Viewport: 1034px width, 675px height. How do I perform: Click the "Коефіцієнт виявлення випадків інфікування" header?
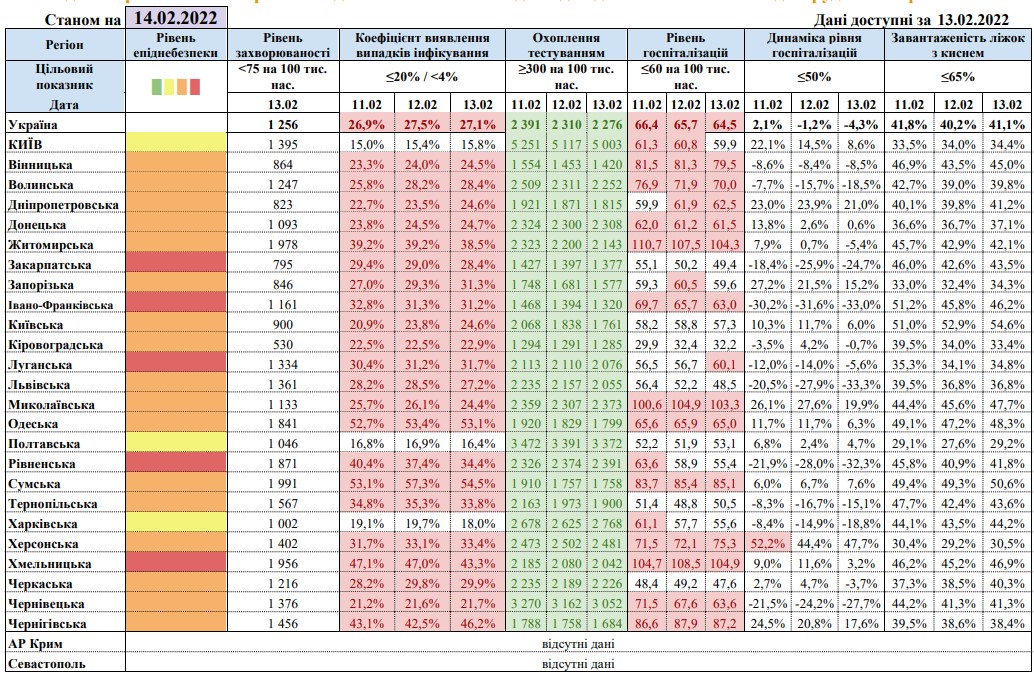click(421, 45)
